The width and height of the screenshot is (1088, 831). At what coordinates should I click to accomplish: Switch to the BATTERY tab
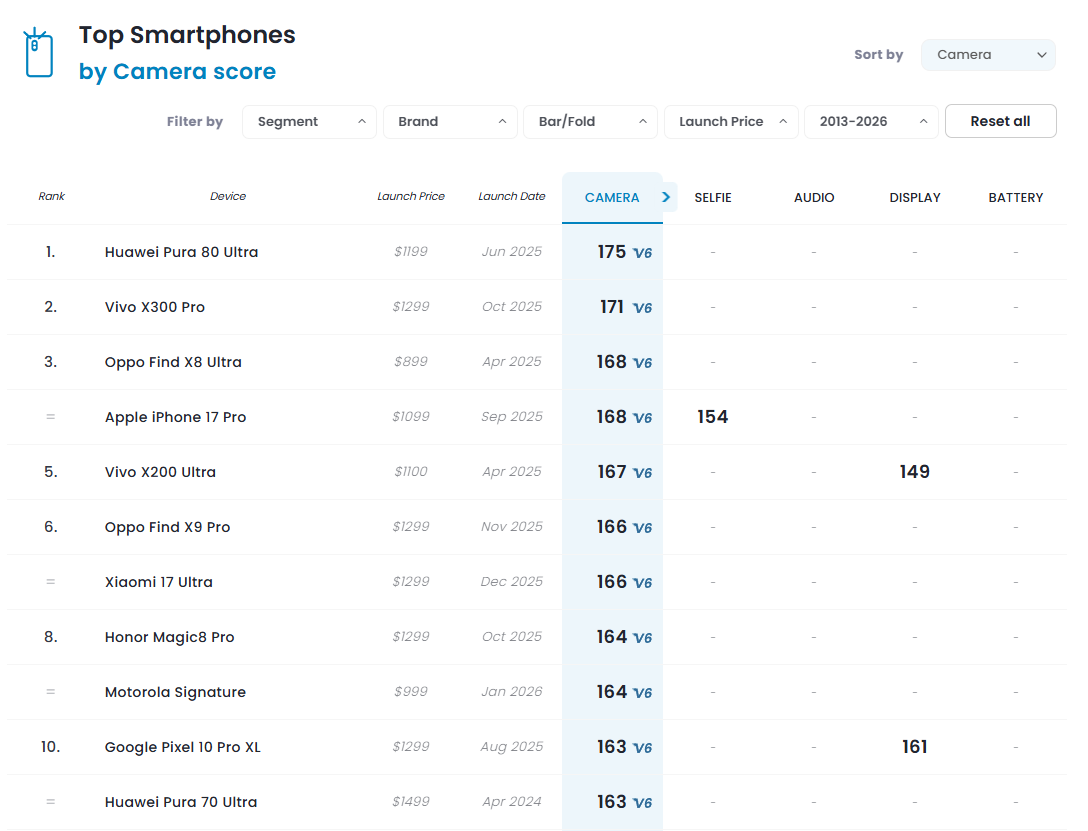coord(1016,198)
